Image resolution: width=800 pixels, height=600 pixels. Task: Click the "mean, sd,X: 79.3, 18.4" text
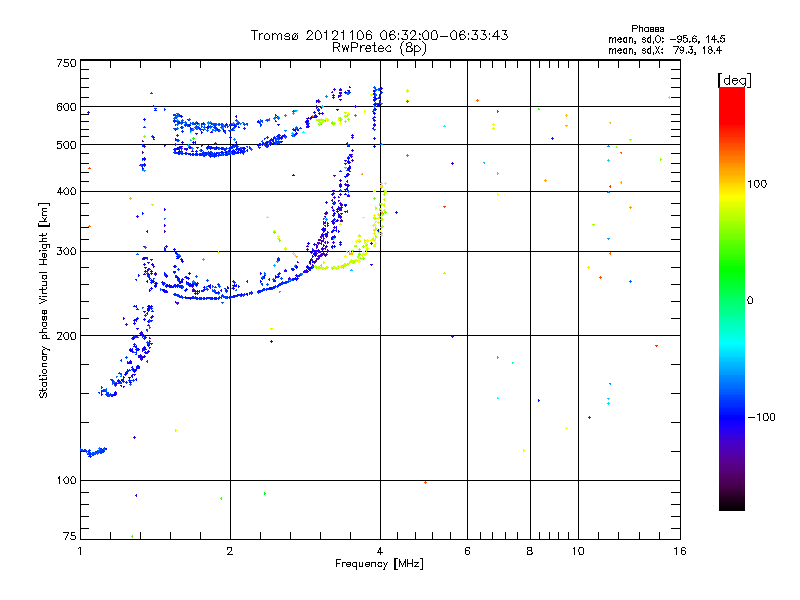click(x=665, y=50)
